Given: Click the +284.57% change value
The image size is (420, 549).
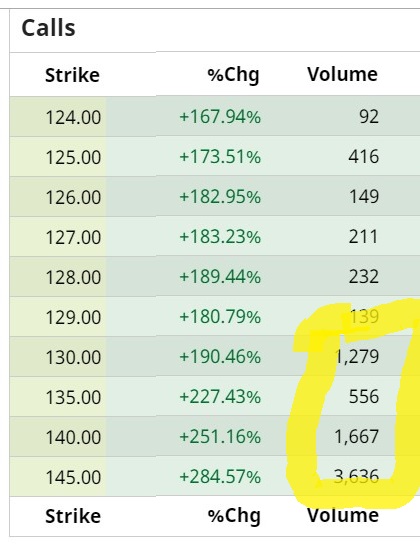Looking at the screenshot, I should click(220, 477).
